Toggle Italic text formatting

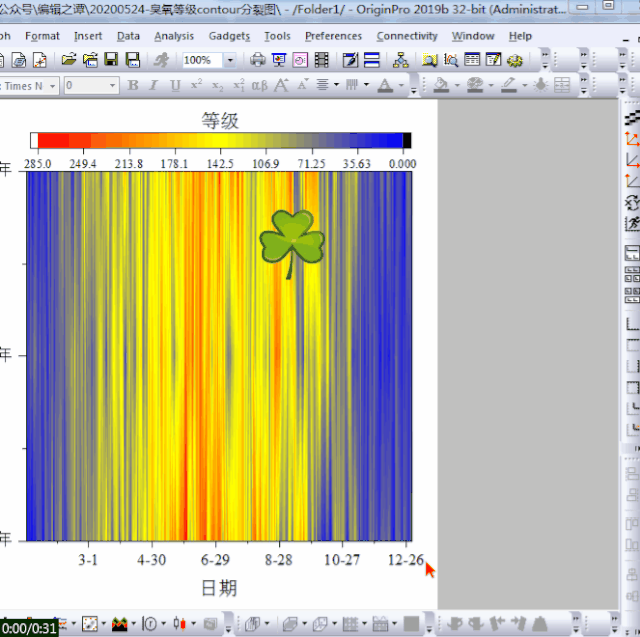coord(153,85)
